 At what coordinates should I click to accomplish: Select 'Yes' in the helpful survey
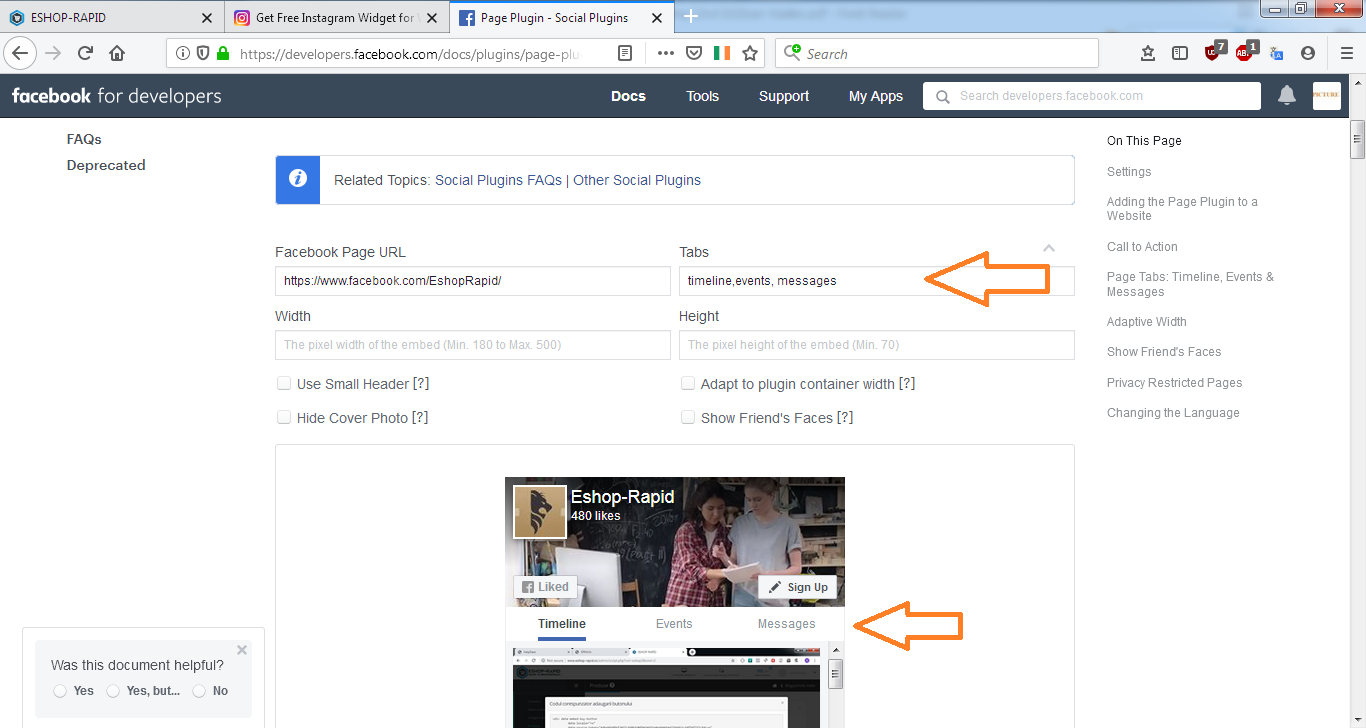(x=60, y=691)
